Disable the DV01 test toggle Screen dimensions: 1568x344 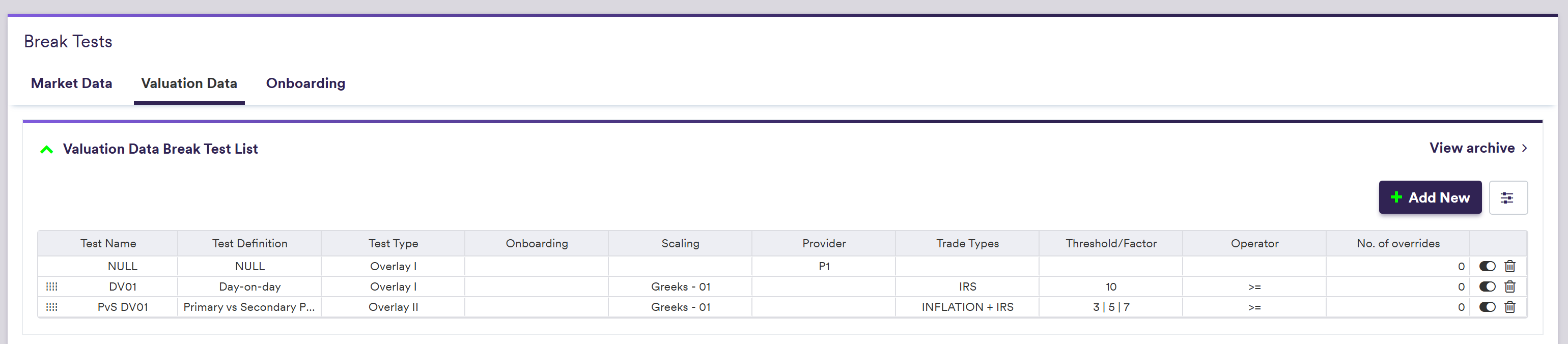click(1487, 287)
